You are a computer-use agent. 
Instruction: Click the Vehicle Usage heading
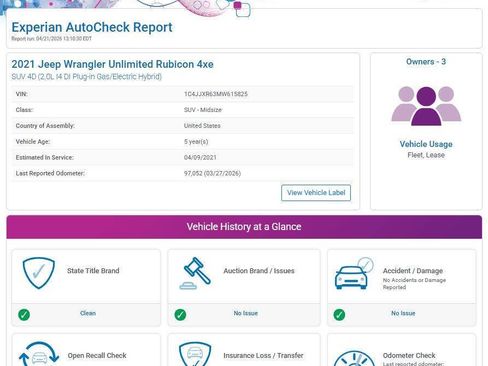point(426,144)
